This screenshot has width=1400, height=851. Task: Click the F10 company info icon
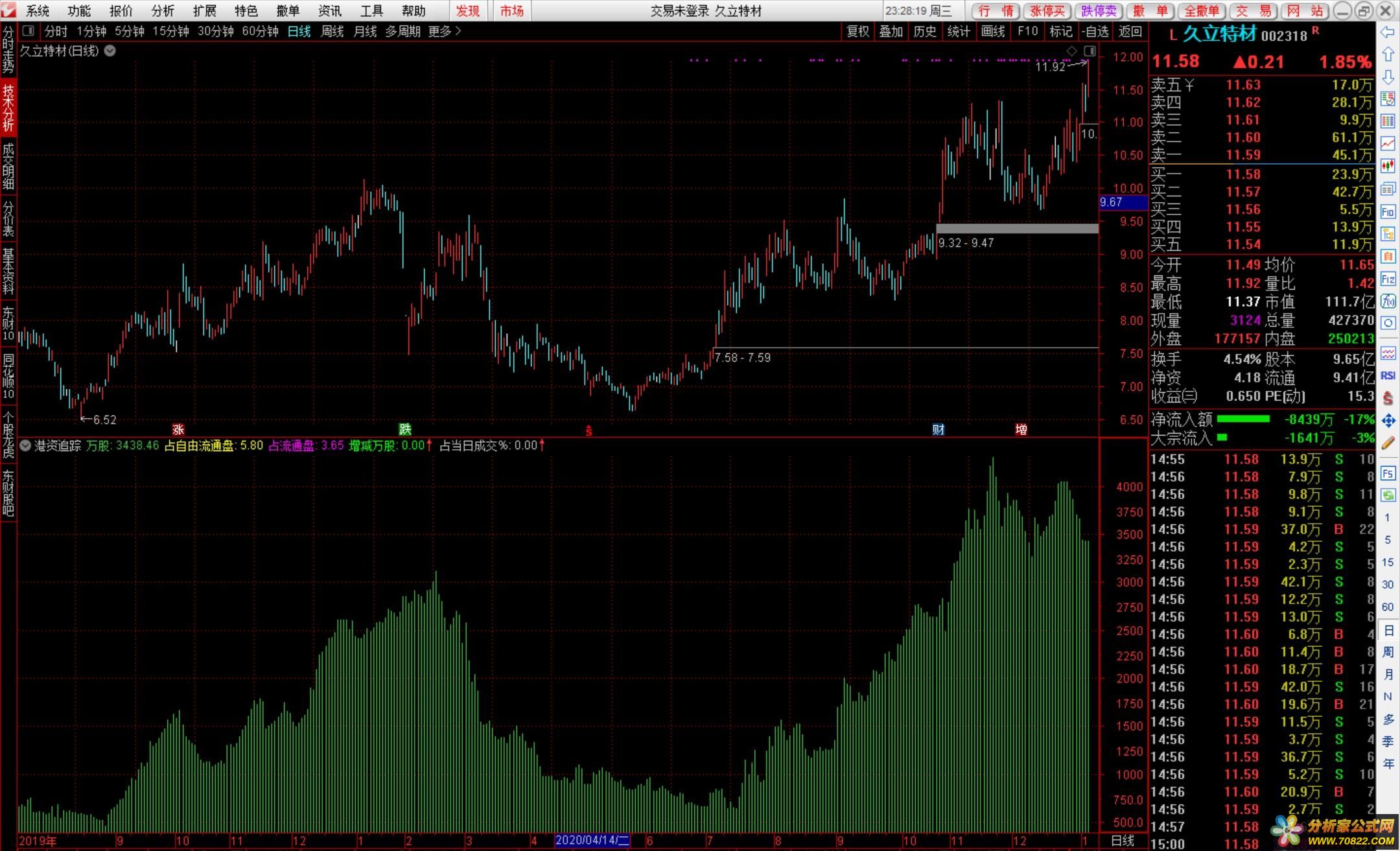[1388, 211]
